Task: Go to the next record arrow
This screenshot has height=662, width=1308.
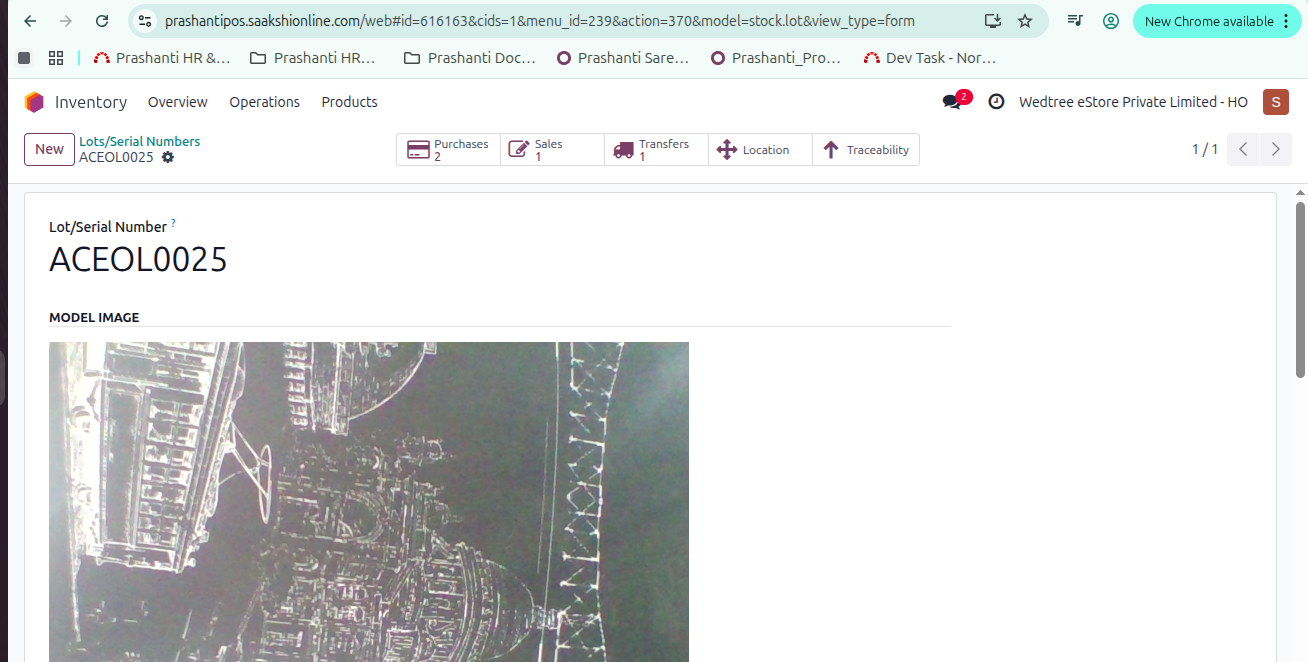Action: (x=1275, y=149)
